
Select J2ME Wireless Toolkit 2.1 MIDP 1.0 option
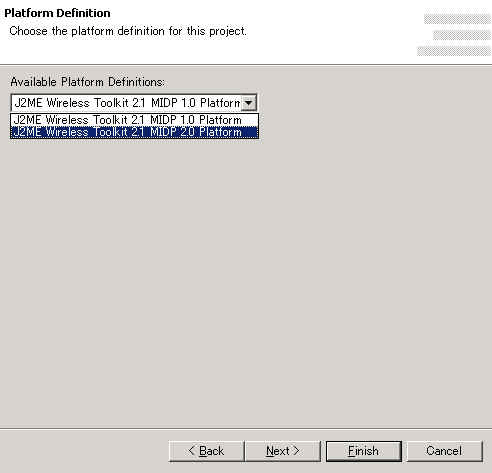click(x=134, y=120)
